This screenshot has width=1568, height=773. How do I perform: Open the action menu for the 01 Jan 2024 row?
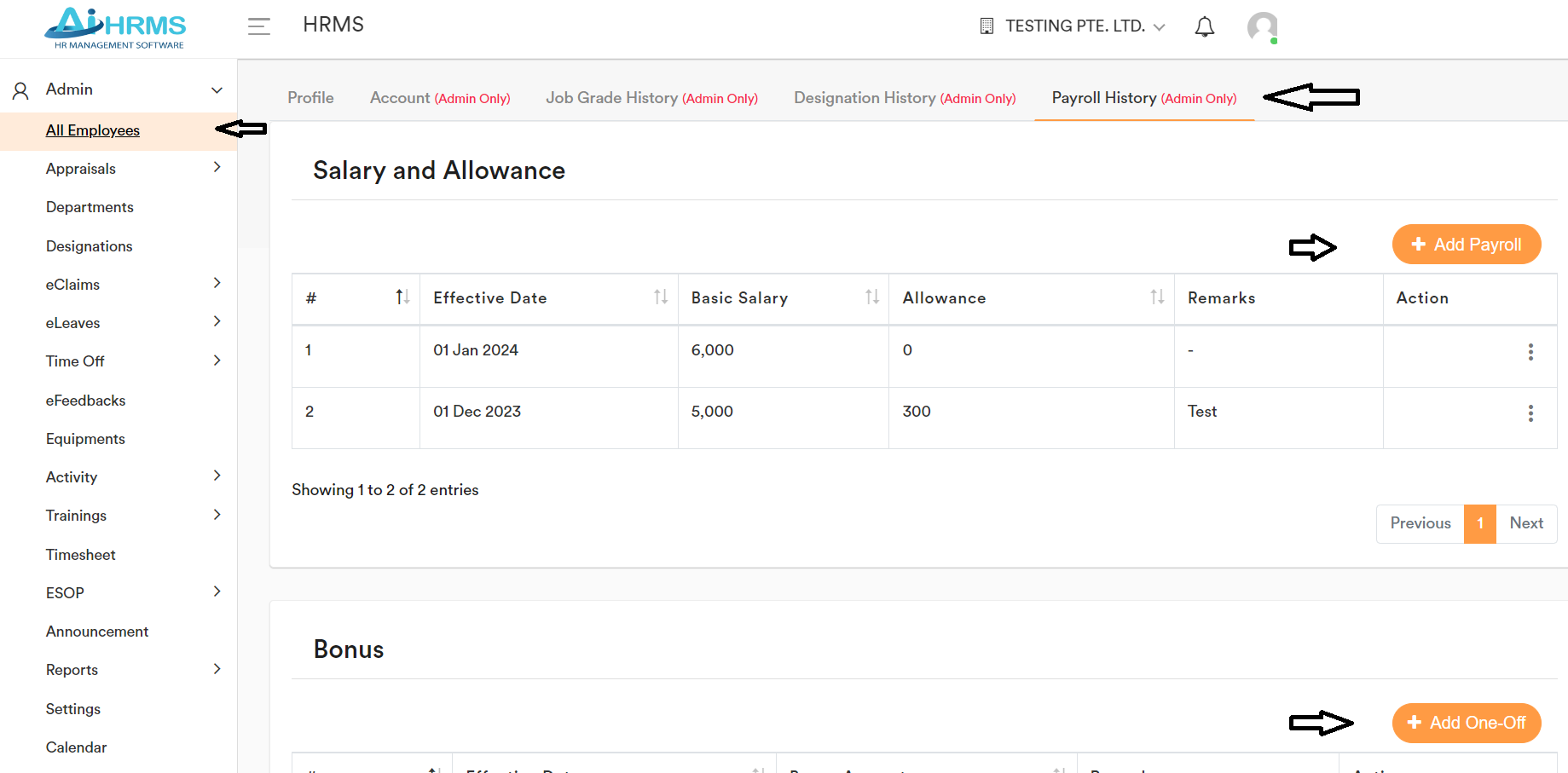[1530, 352]
